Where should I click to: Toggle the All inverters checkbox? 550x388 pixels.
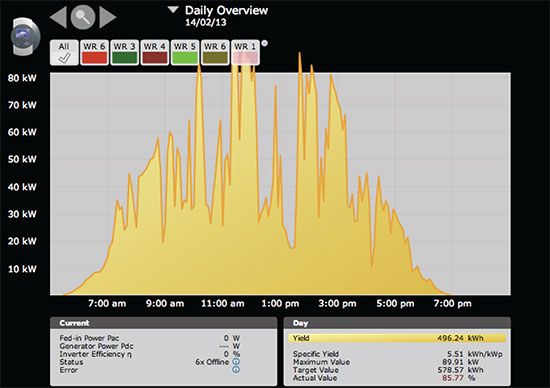click(64, 53)
